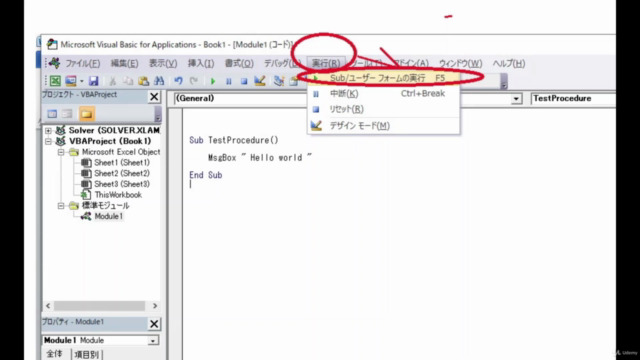The image size is (640, 360).
Task: Select Module1 in project tree
Action: coord(109,216)
